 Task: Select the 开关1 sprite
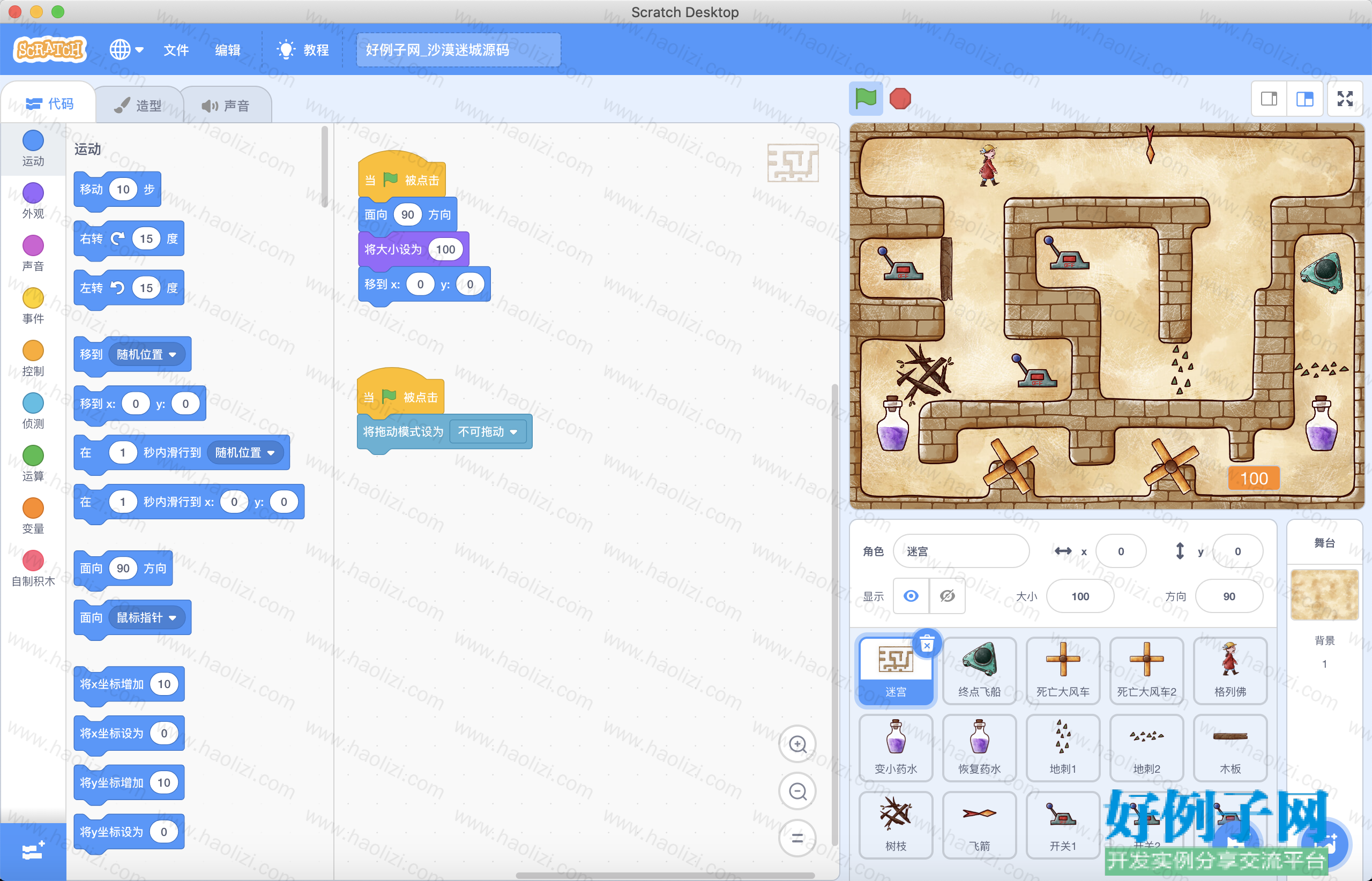tap(1062, 825)
